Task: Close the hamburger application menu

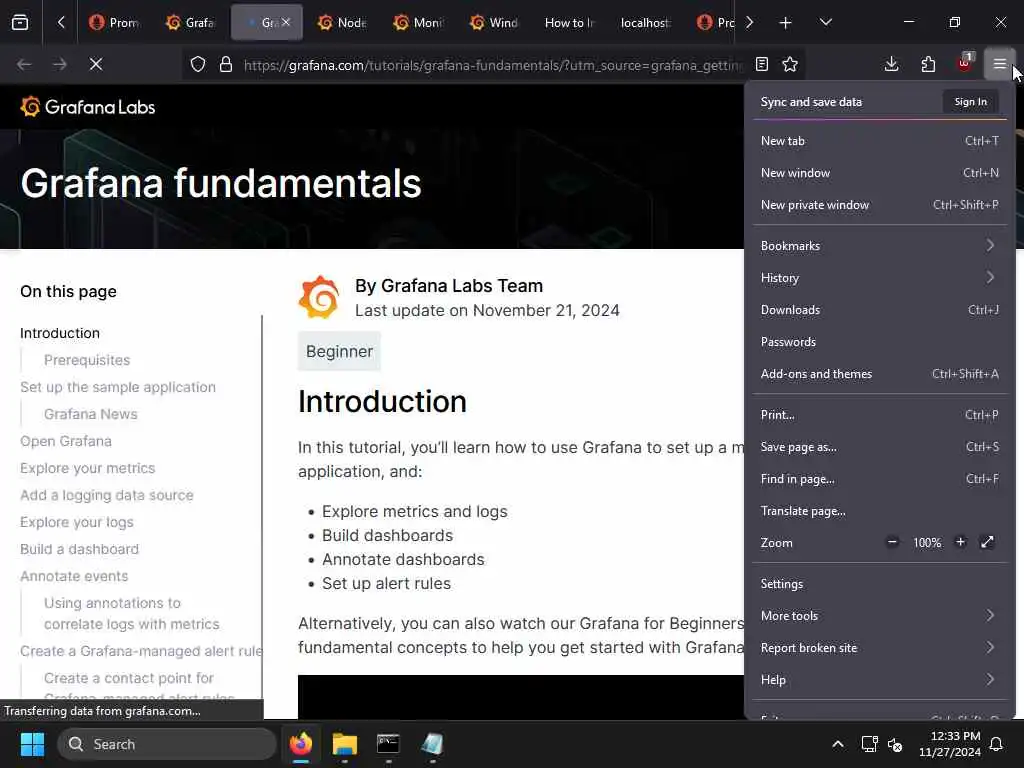Action: pyautogui.click(x=1000, y=64)
